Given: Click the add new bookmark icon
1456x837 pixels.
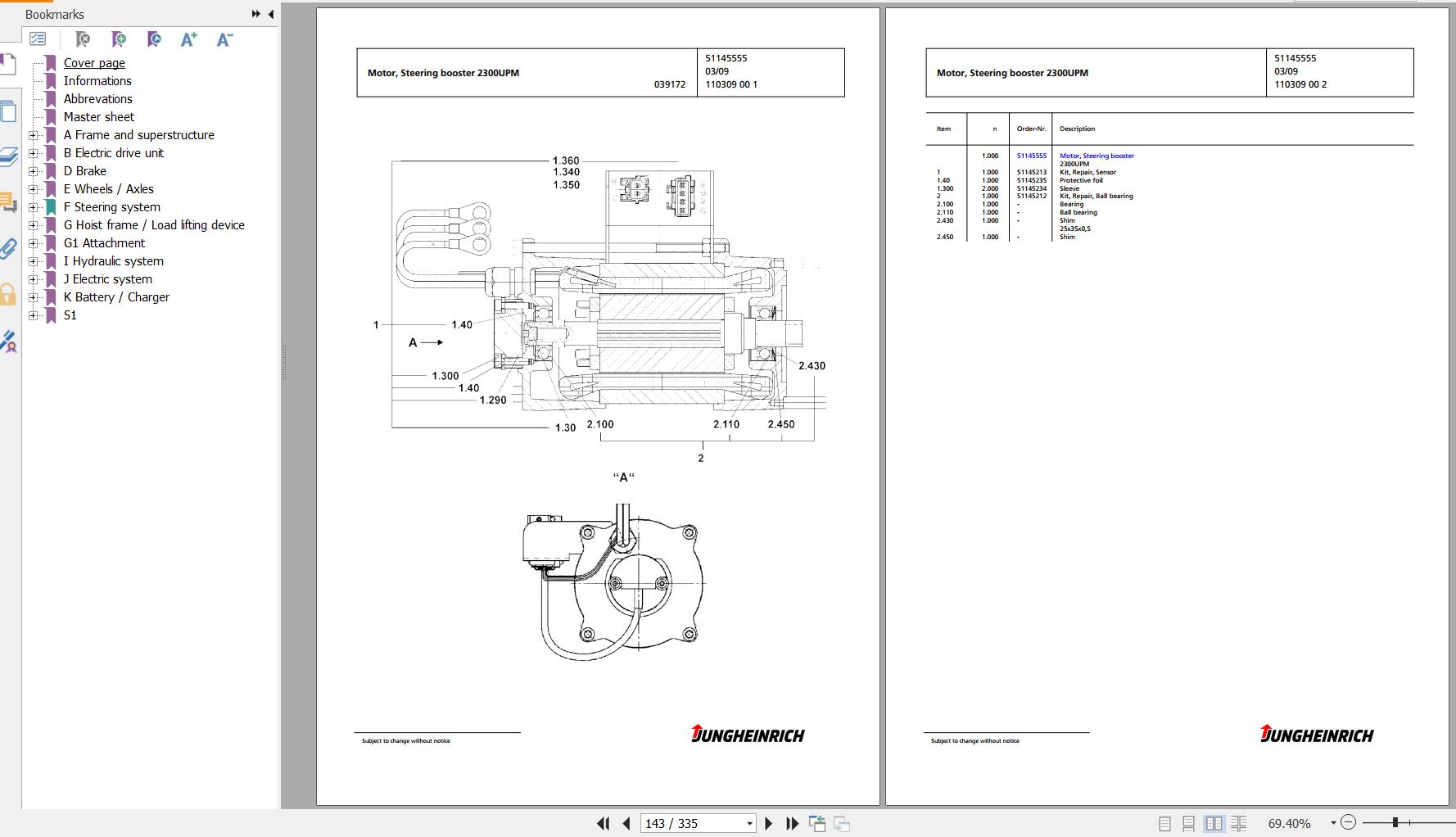Looking at the screenshot, I should pos(119,39).
